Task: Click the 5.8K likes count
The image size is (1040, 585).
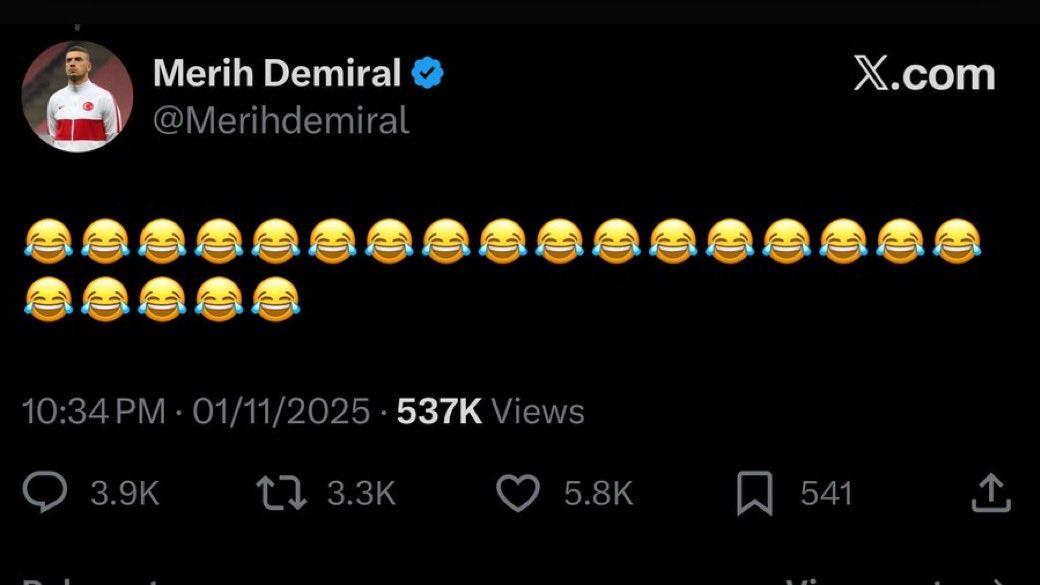Action: point(597,493)
